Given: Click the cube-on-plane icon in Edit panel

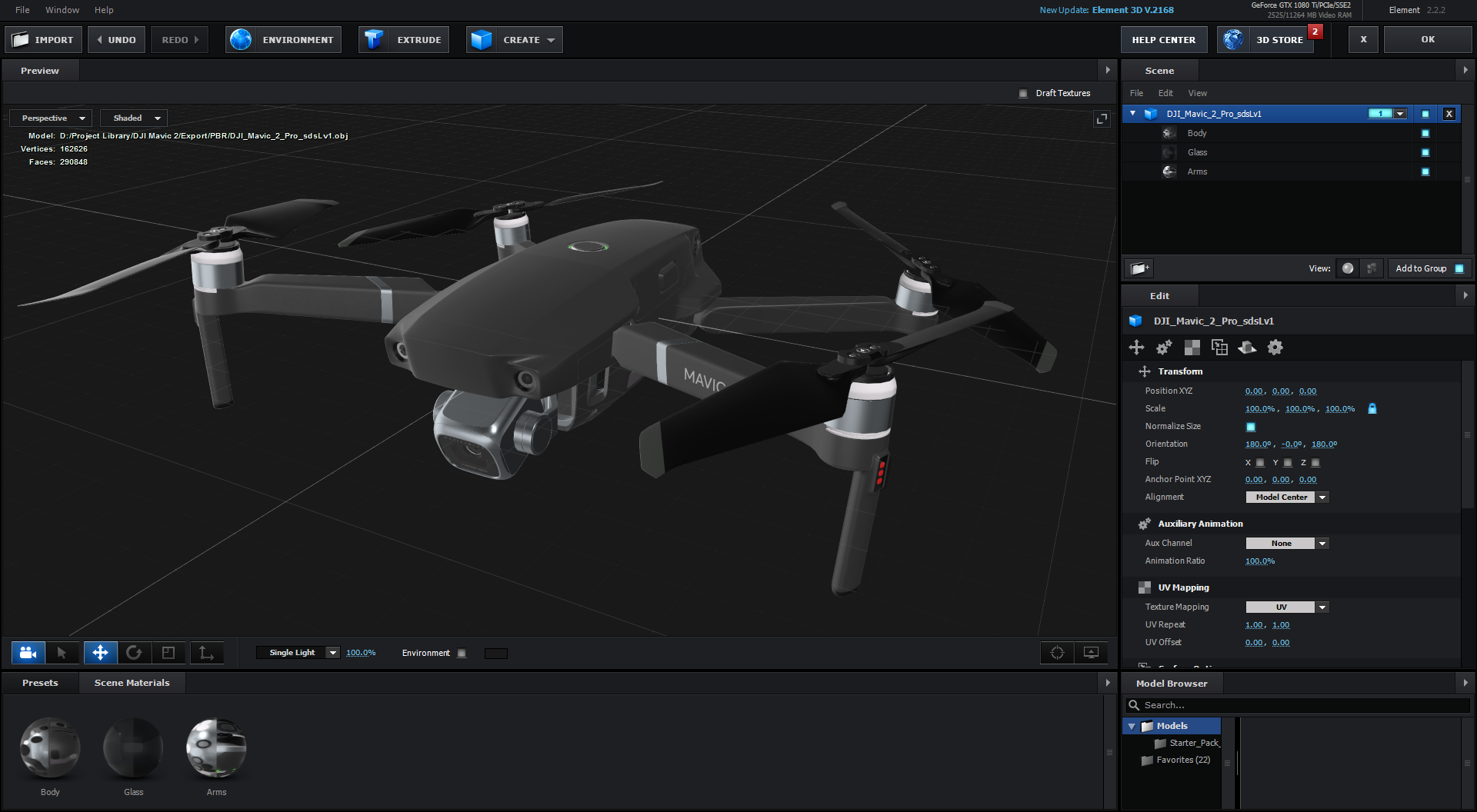Looking at the screenshot, I should [1247, 348].
